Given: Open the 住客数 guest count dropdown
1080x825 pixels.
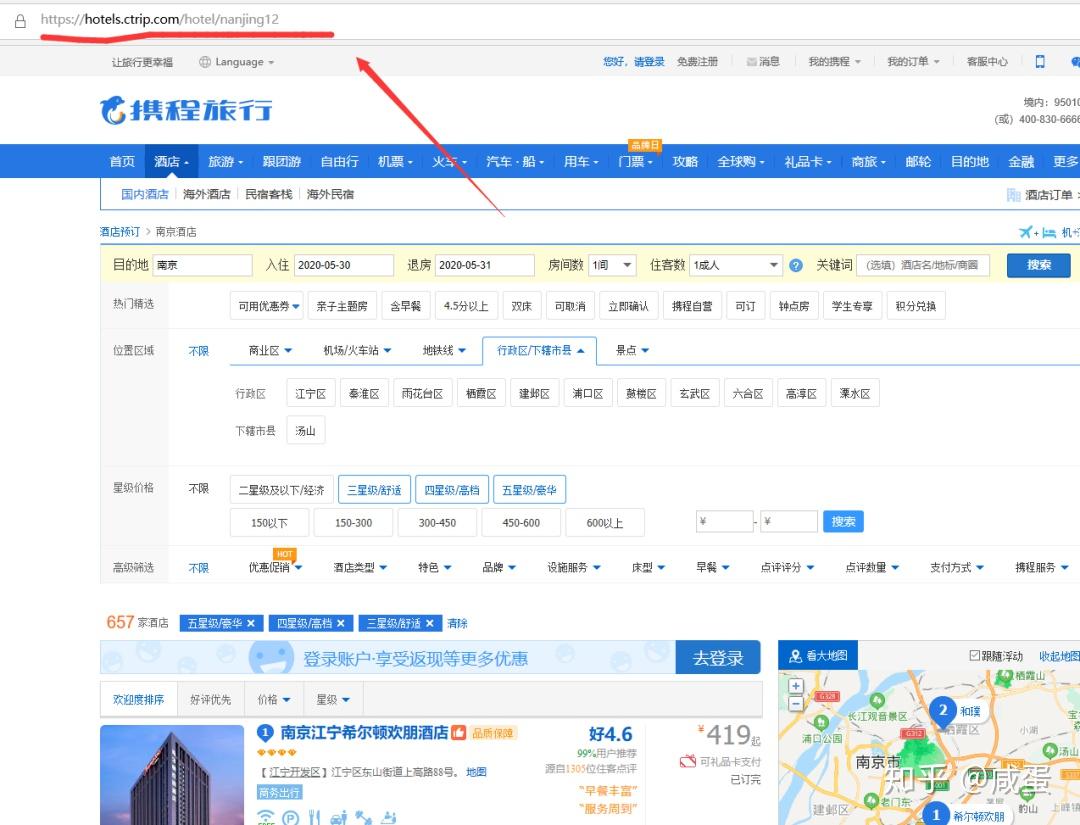Looking at the screenshot, I should click(736, 265).
